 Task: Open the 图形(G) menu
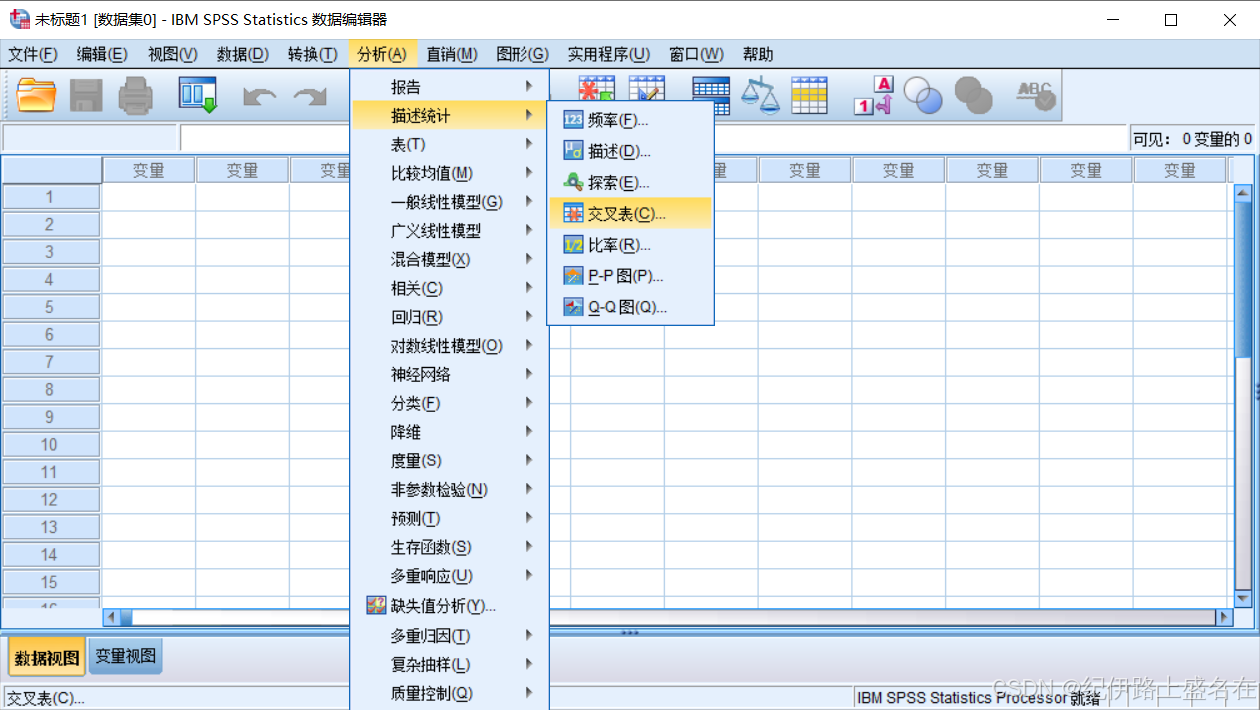[523, 54]
